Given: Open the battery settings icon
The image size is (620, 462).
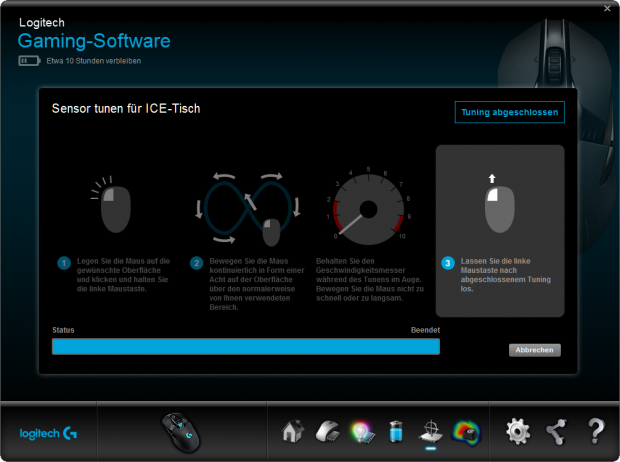Looking at the screenshot, I should (396, 431).
